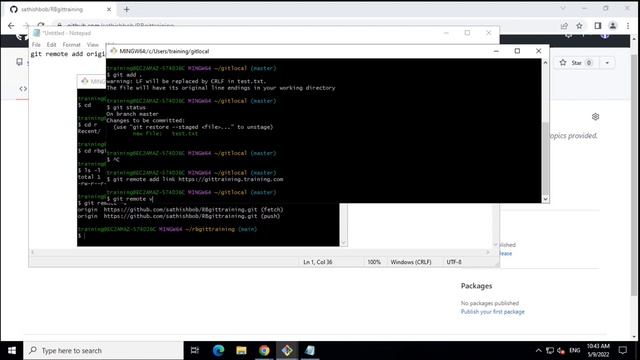This screenshot has width=640, height=360.
Task: Expand the Star dropdown arrow on GitHub
Action: tap(607, 63)
